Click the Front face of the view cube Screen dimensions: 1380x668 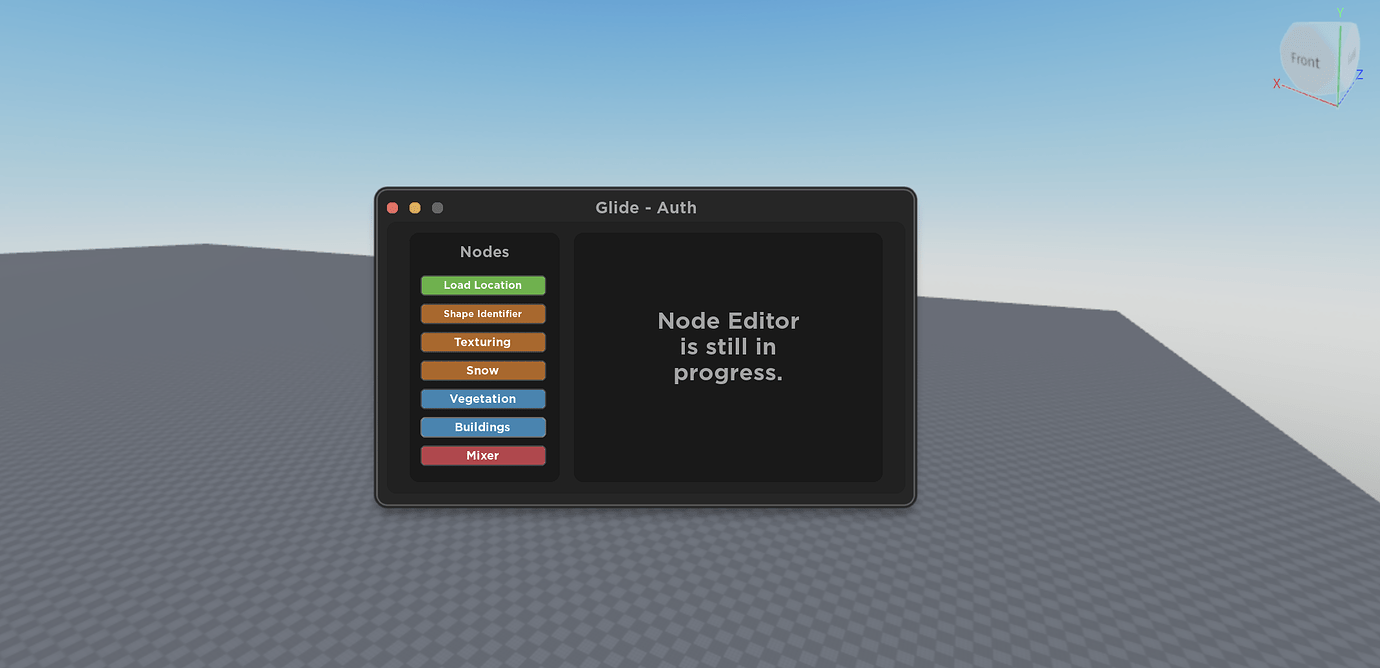(1305, 60)
